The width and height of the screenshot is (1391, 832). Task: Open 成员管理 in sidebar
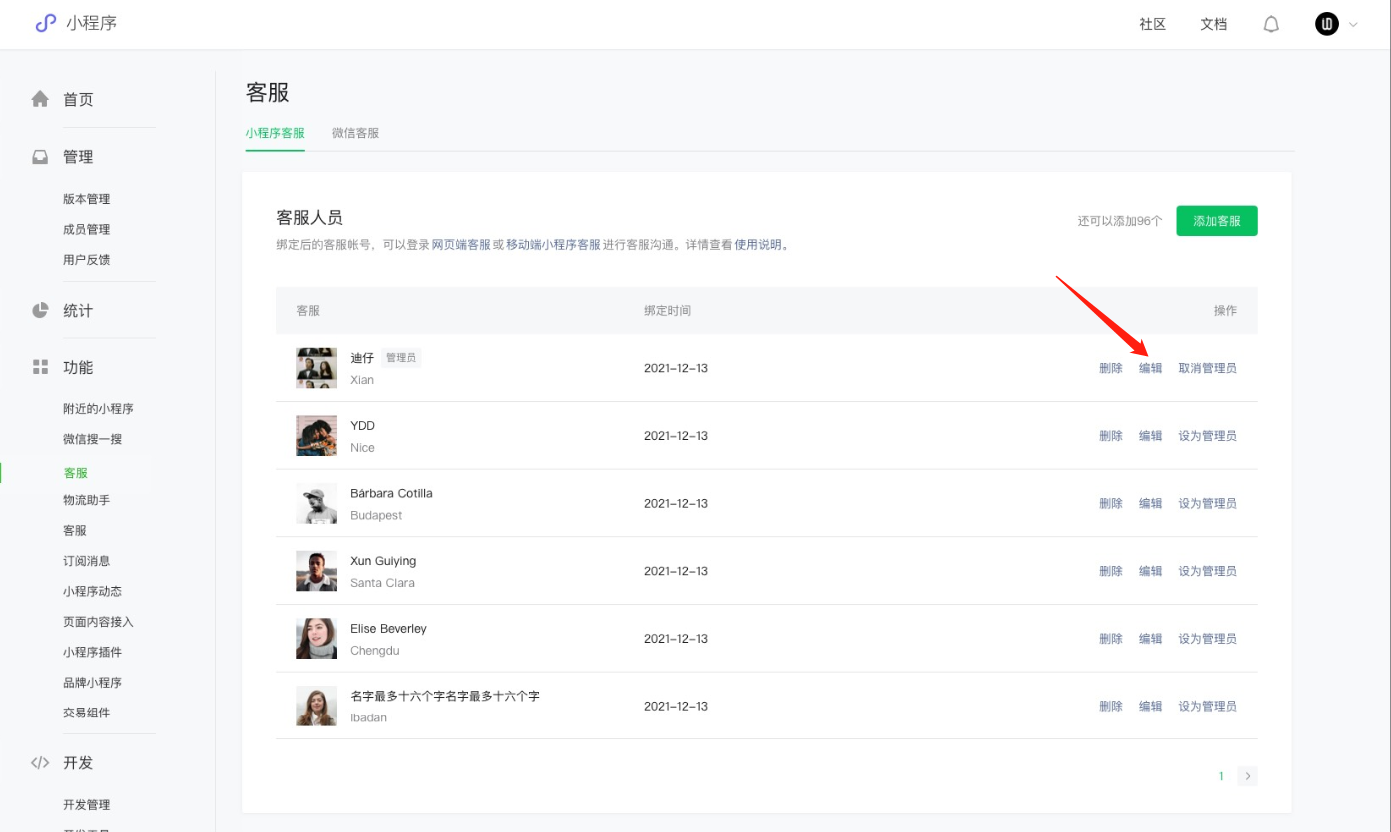click(86, 229)
